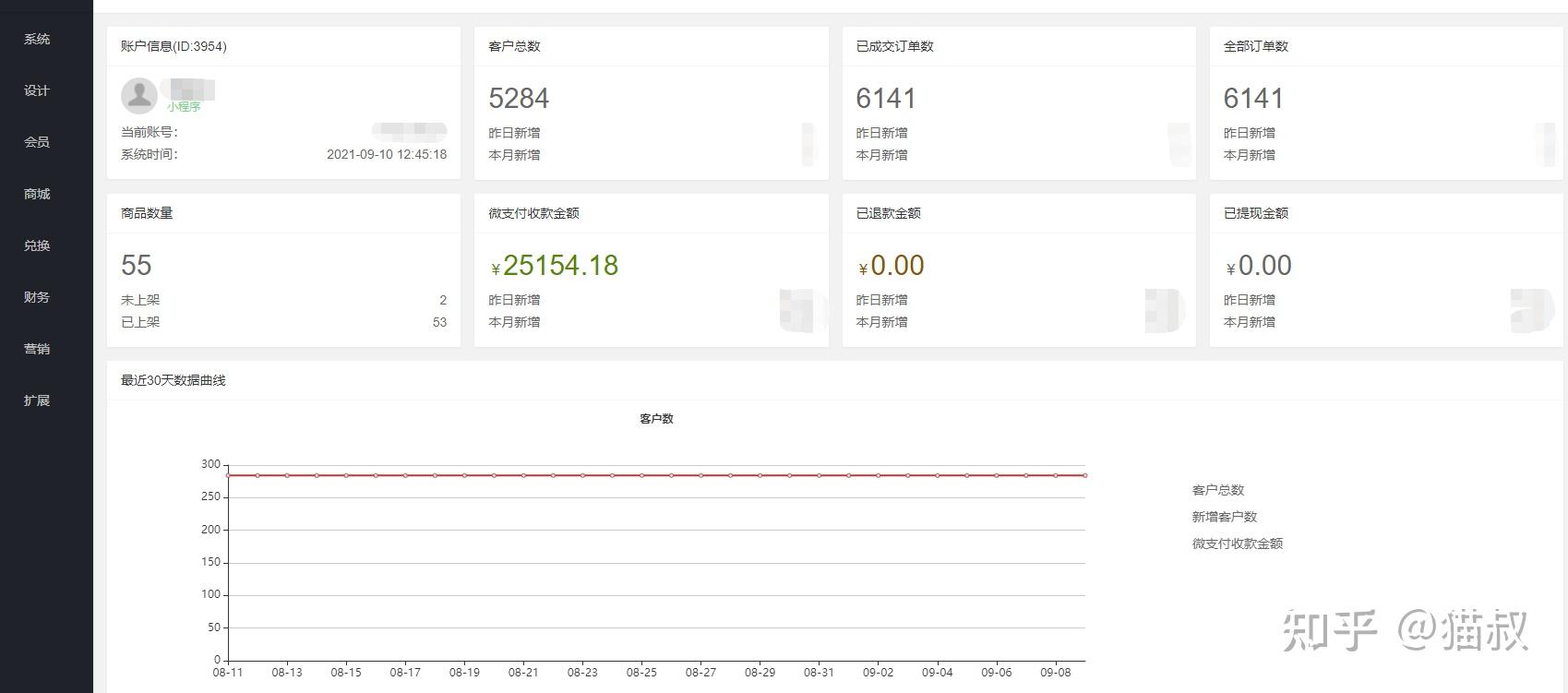This screenshot has width=1568, height=693.
Task: Click the 小程序 label under the avatar
Action: pyautogui.click(x=184, y=107)
